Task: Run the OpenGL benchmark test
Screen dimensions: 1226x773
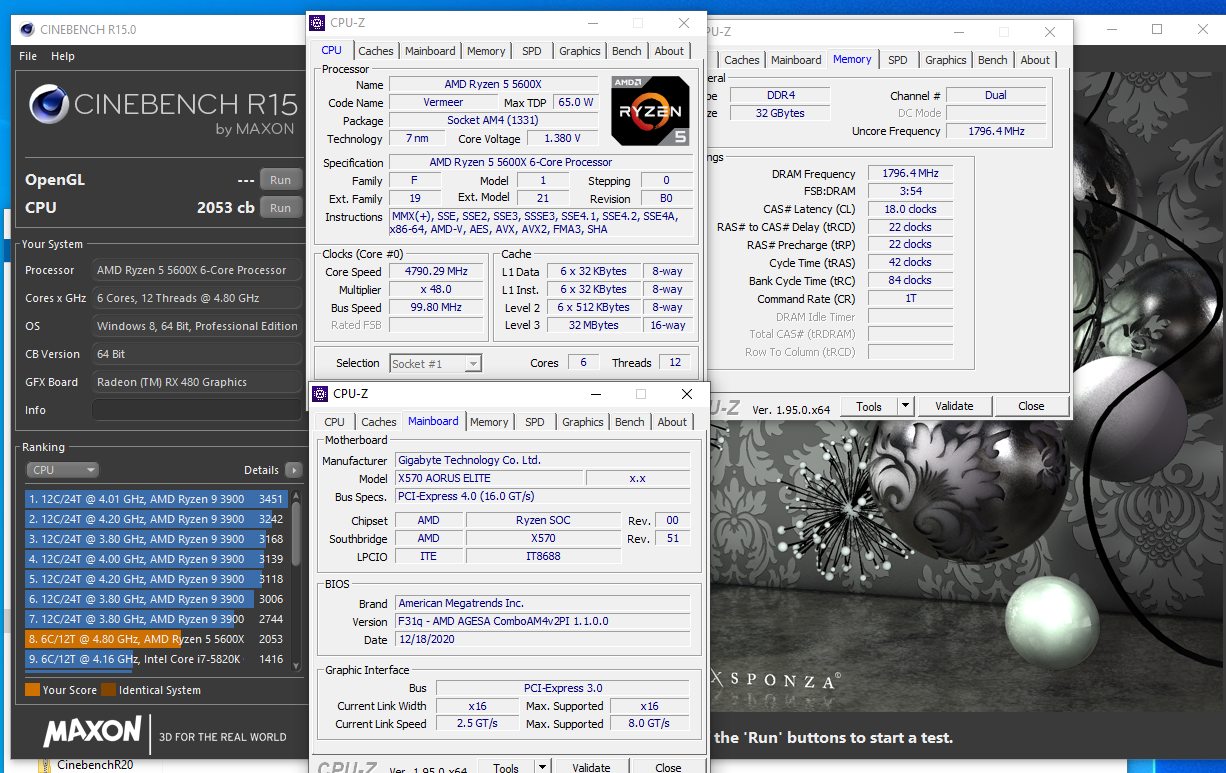Action: click(280, 180)
